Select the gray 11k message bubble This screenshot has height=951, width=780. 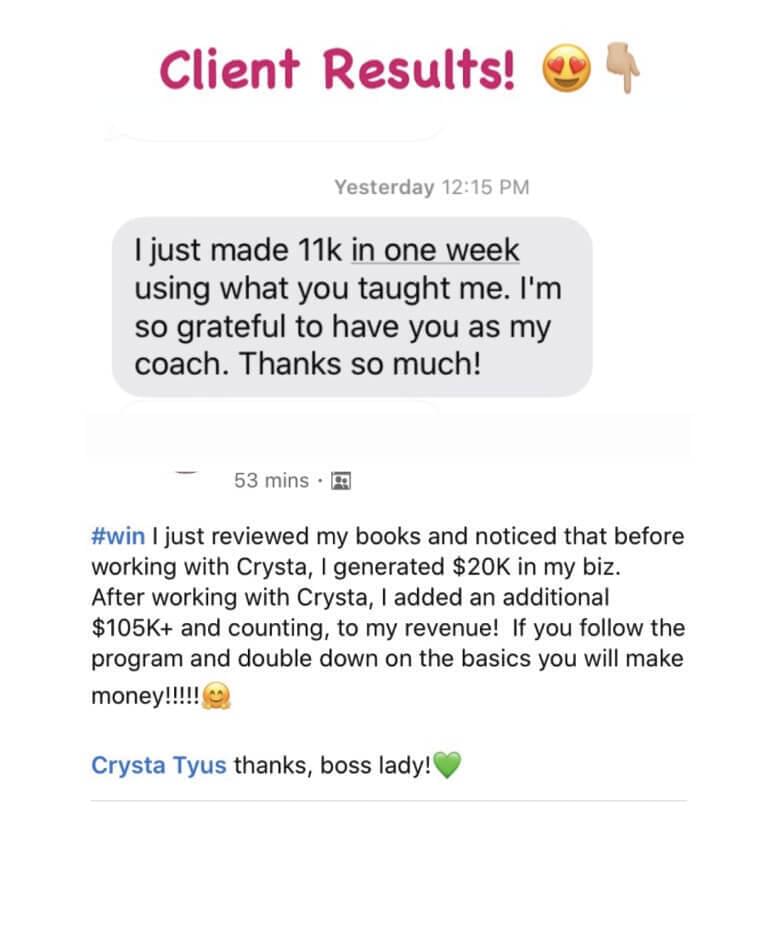[352, 307]
